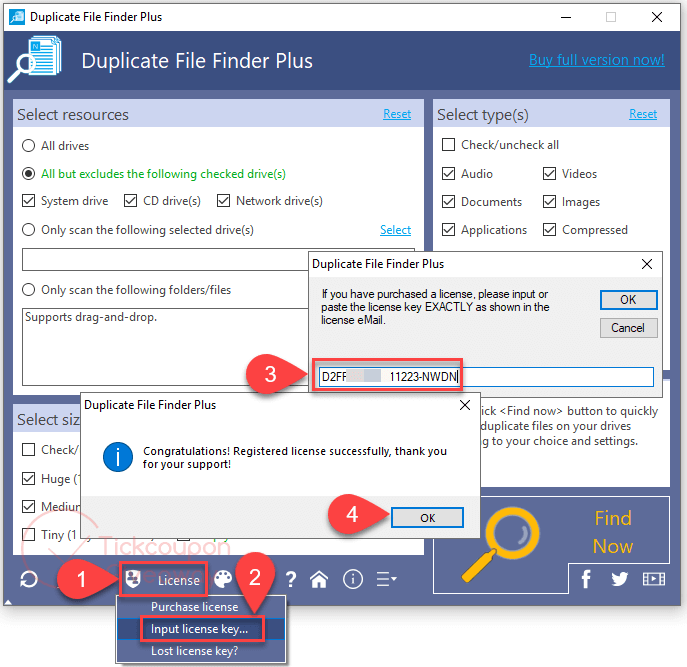Viewport: 687px width, 667px height.
Task: Cancel the license key dialog
Action: pos(628,328)
